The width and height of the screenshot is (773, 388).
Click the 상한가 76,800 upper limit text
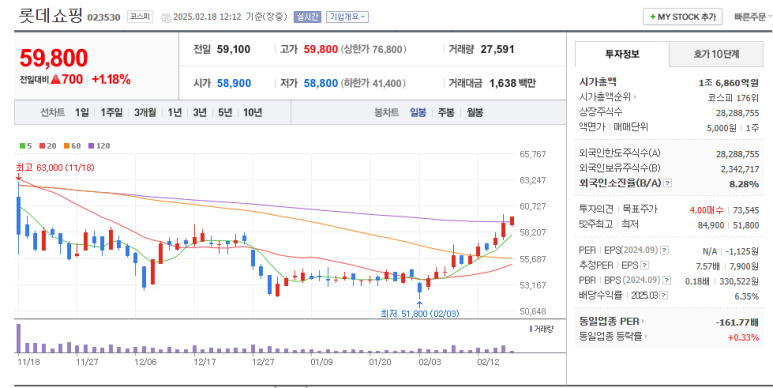[373, 49]
